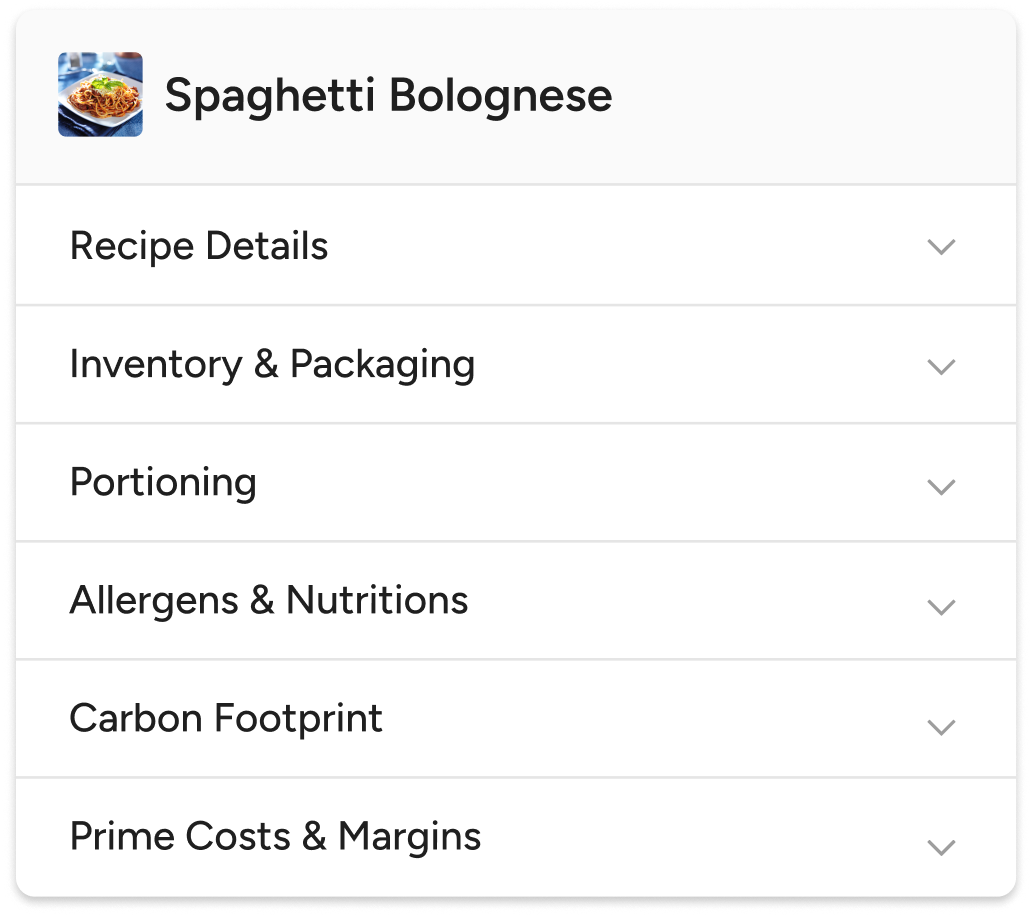The height and width of the screenshot is (916, 1030).
Task: Click the "Prime Costs & Margins" label text
Action: point(275,837)
